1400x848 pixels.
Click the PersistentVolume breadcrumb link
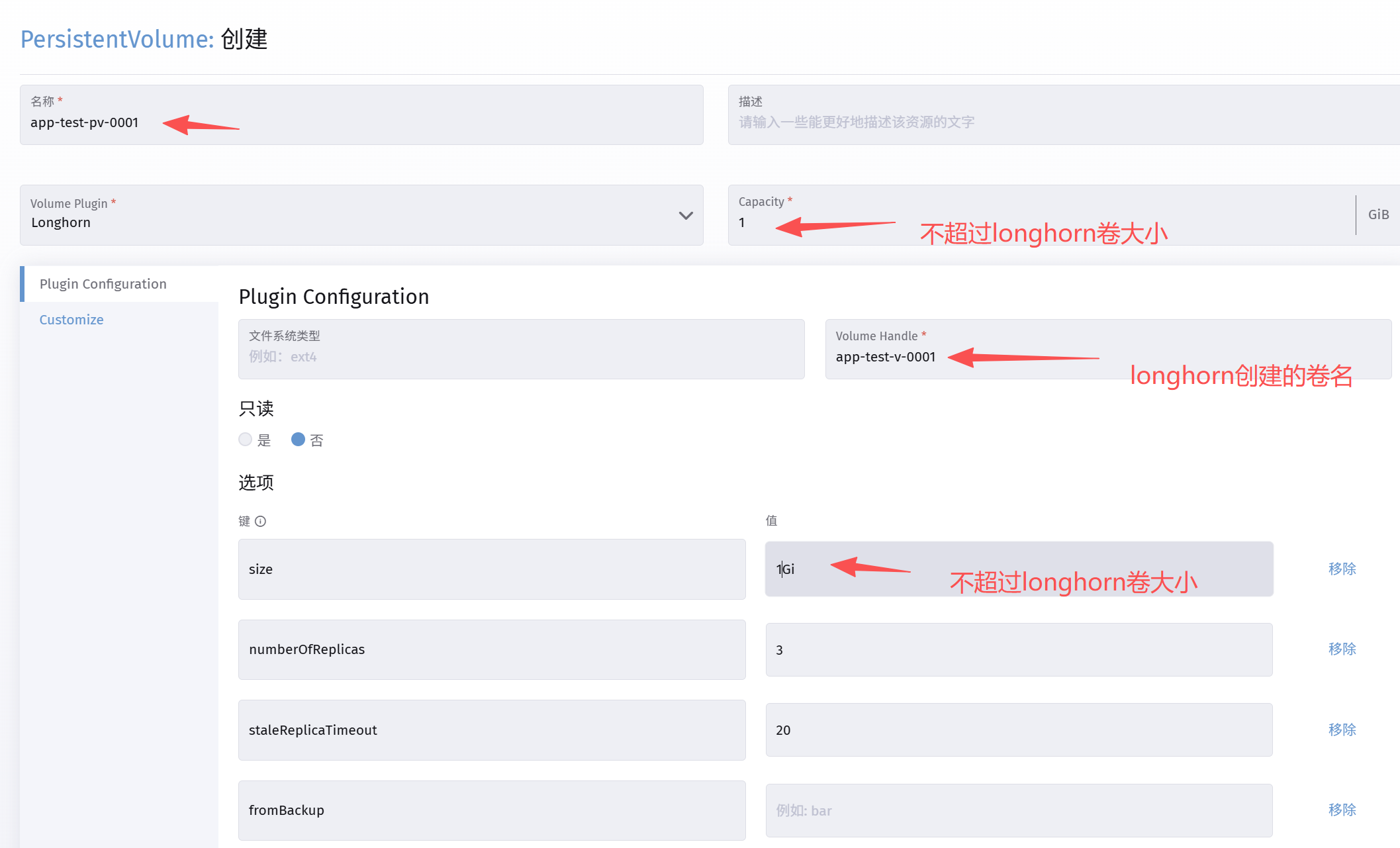pos(117,39)
